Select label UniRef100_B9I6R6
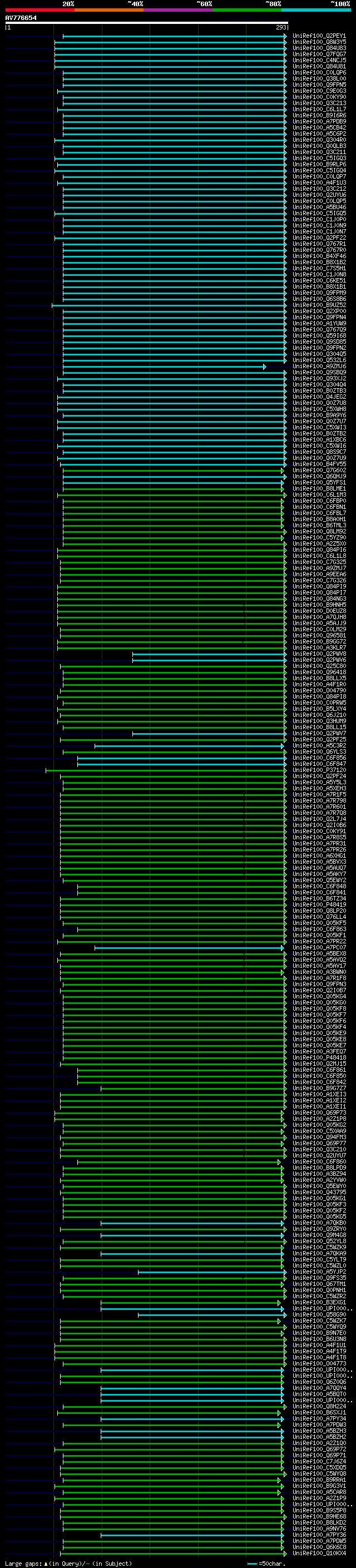This screenshot has width=356, height=1568. coord(319,116)
